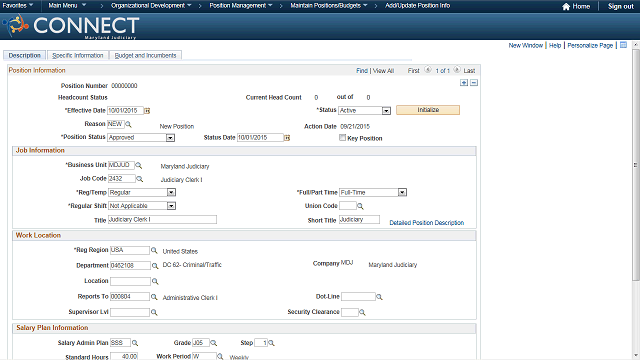Look up Union Code values

360,206
